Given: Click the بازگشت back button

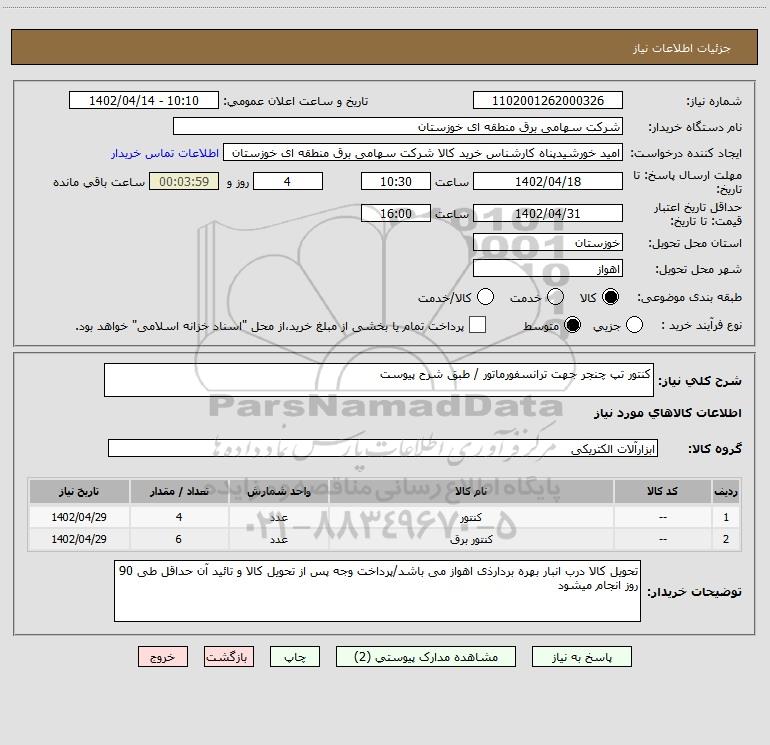Looking at the screenshot, I should (229, 657).
